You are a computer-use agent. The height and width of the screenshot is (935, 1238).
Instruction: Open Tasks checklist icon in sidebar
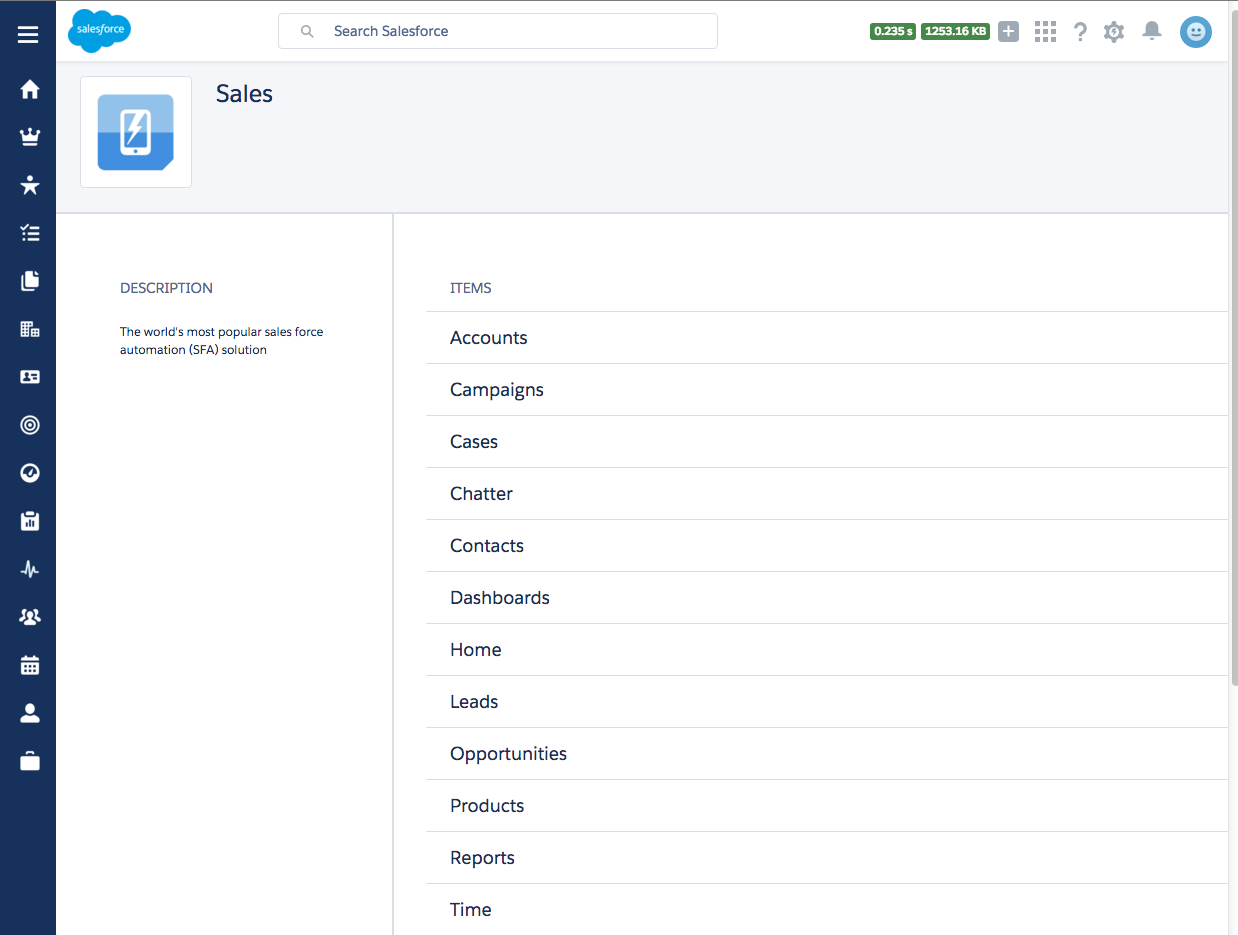[30, 233]
